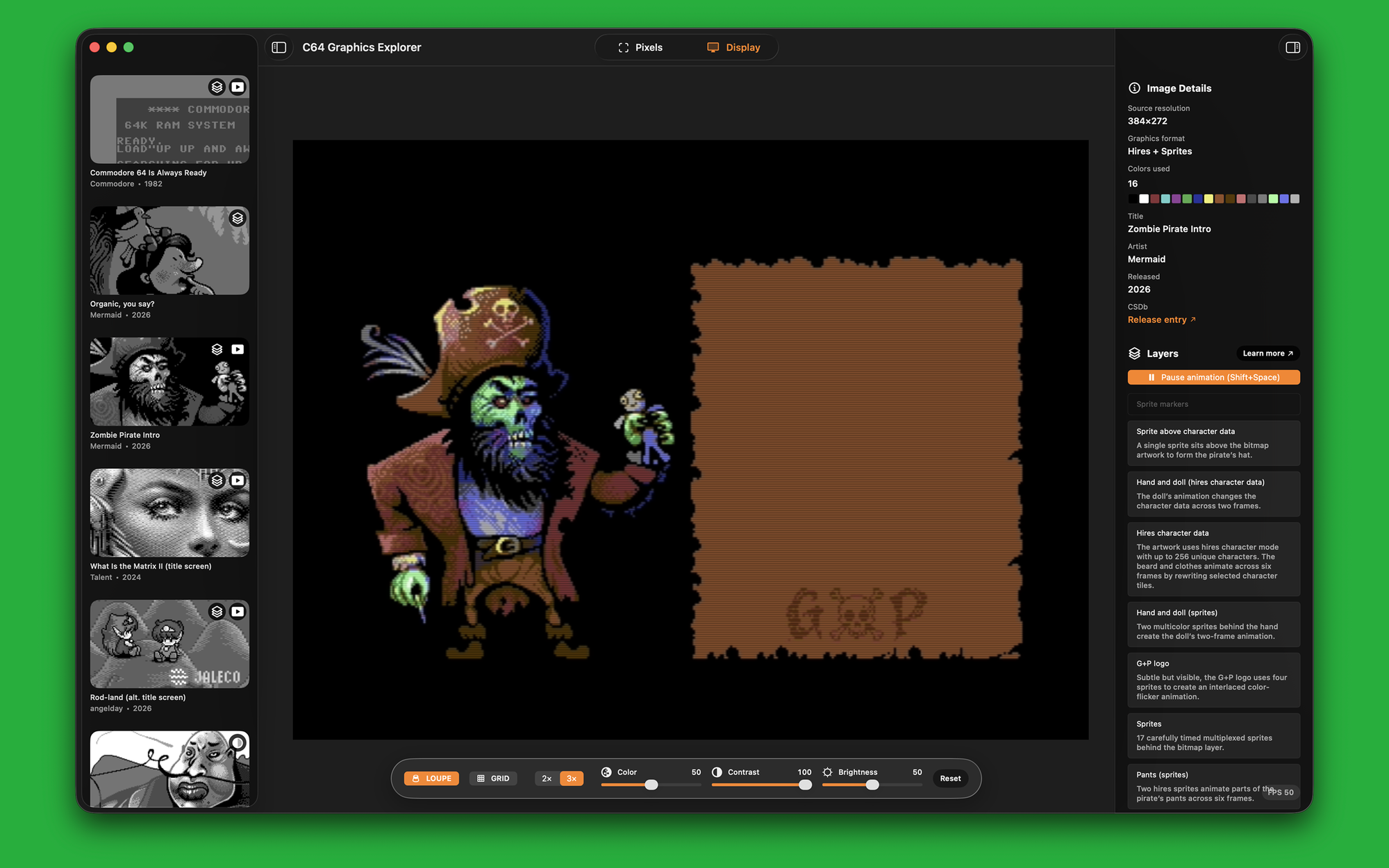Click layers icon on Rod-land thumbnail

217,612
